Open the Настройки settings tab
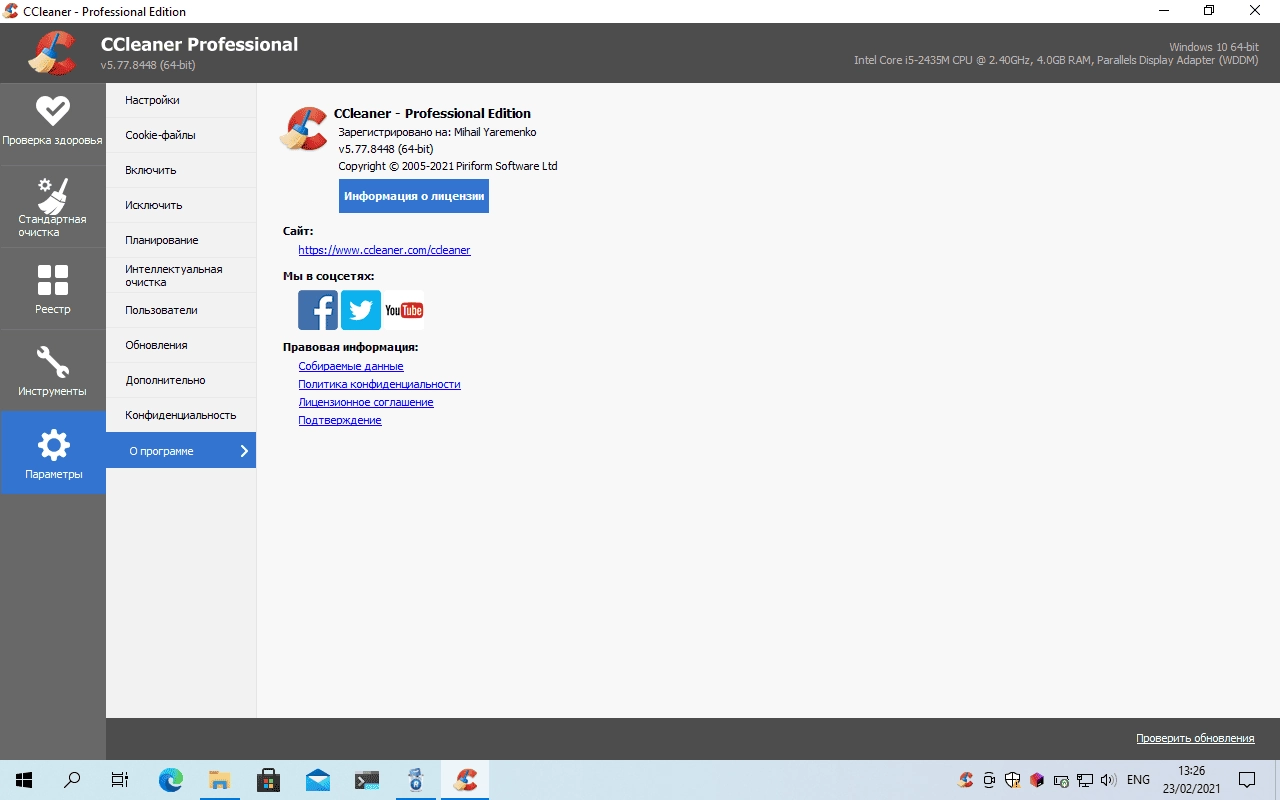Viewport: 1280px width, 800px height. point(181,100)
